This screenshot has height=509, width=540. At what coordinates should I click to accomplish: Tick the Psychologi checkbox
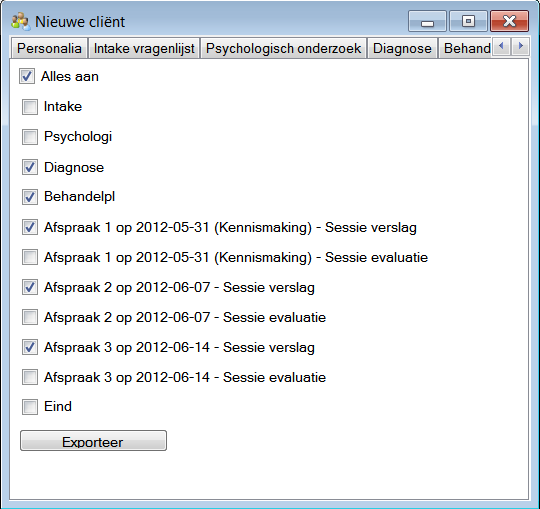coord(30,137)
